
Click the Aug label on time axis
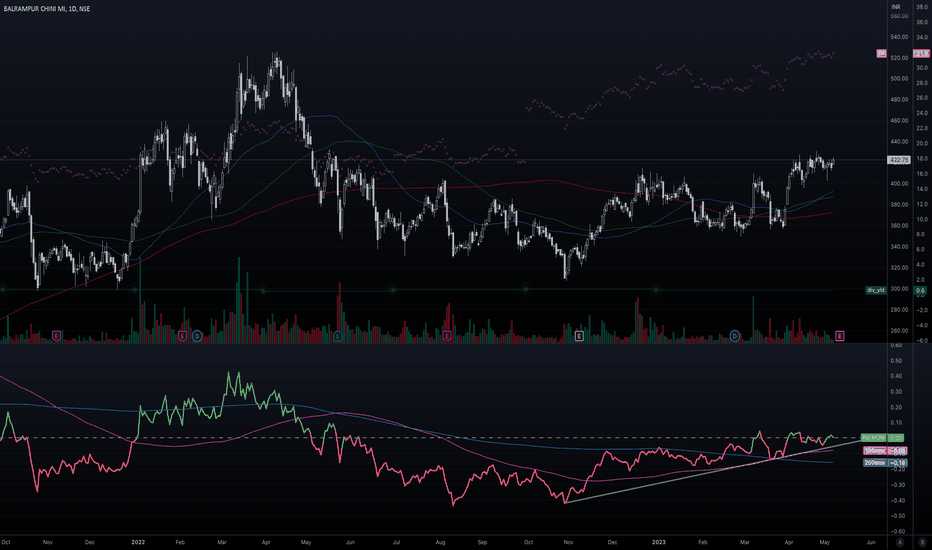(x=440, y=542)
